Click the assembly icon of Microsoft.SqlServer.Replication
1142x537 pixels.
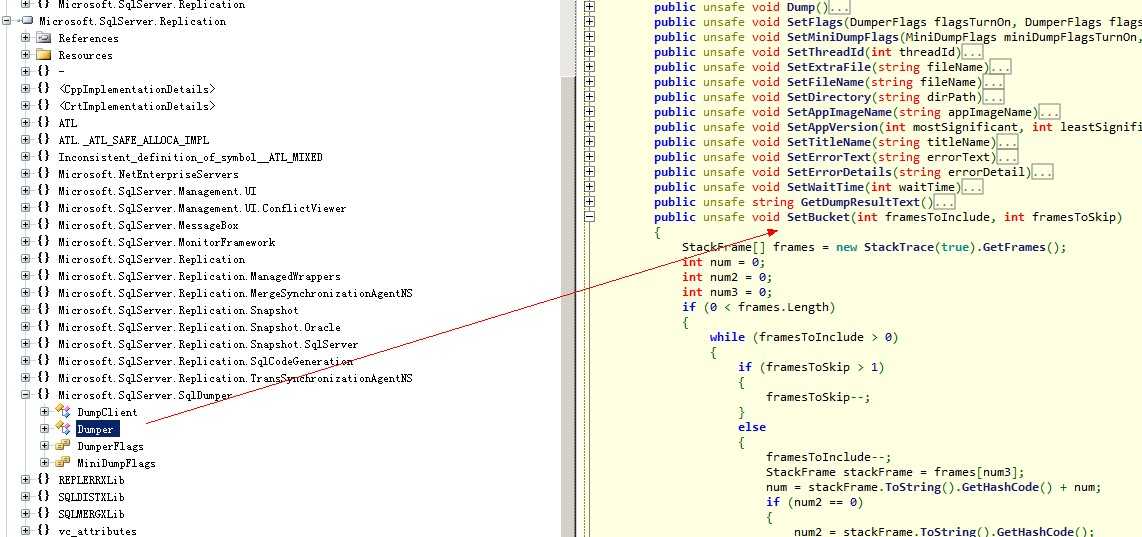click(27, 21)
